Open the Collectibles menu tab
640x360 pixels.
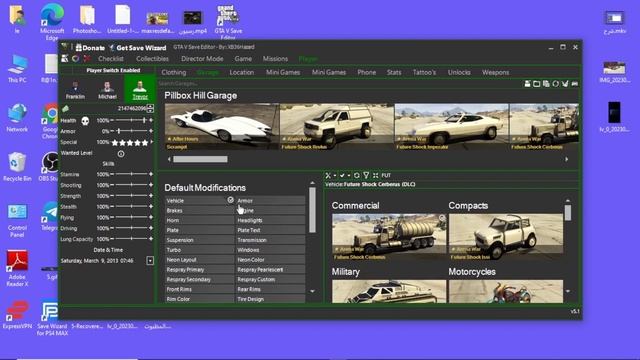[152, 59]
